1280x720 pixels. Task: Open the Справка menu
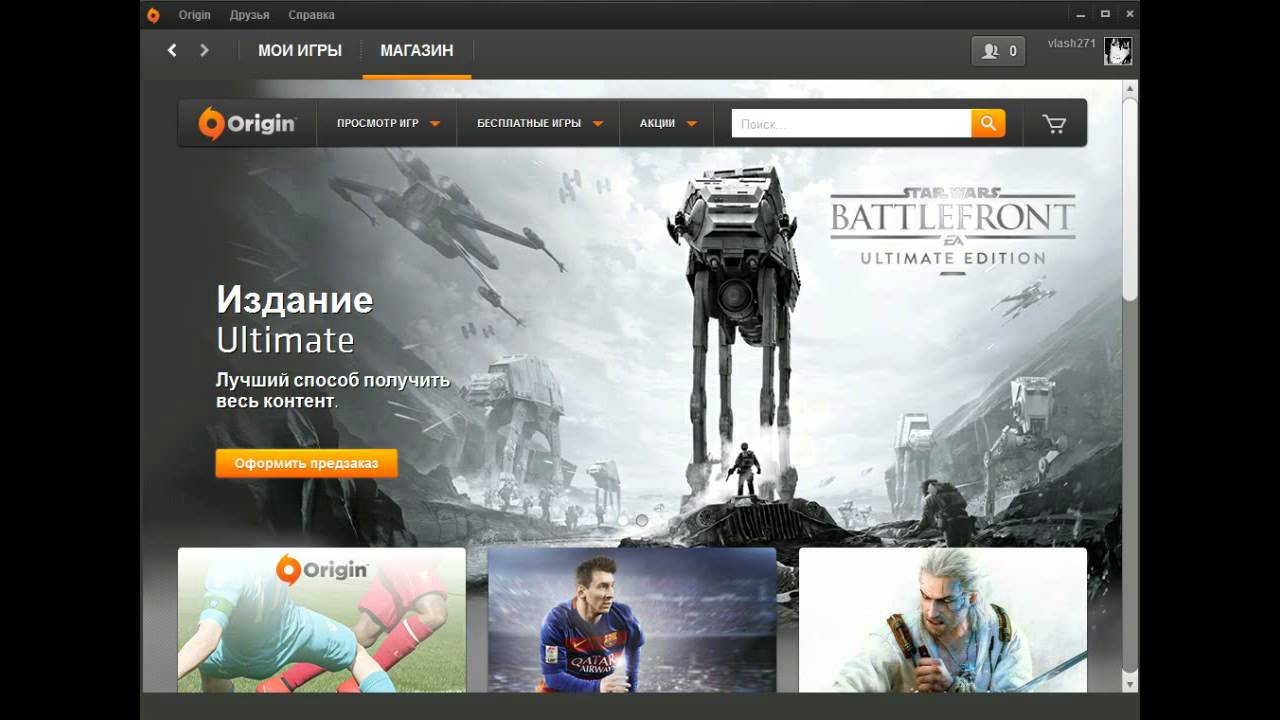311,15
